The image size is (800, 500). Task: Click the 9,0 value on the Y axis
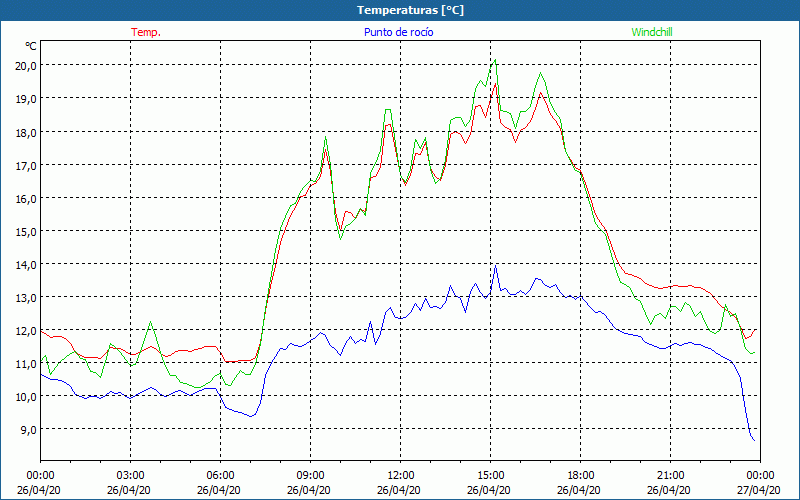click(29, 430)
